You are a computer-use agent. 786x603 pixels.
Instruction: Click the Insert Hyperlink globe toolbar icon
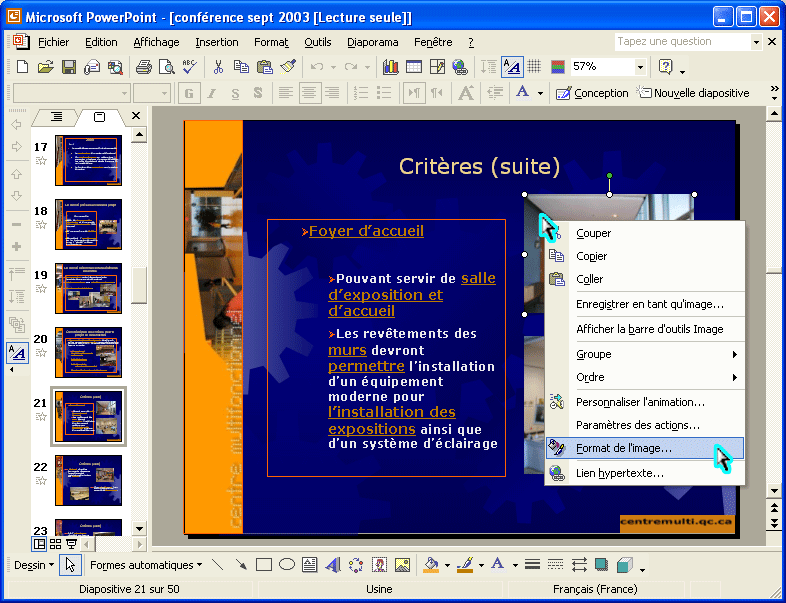pos(460,67)
